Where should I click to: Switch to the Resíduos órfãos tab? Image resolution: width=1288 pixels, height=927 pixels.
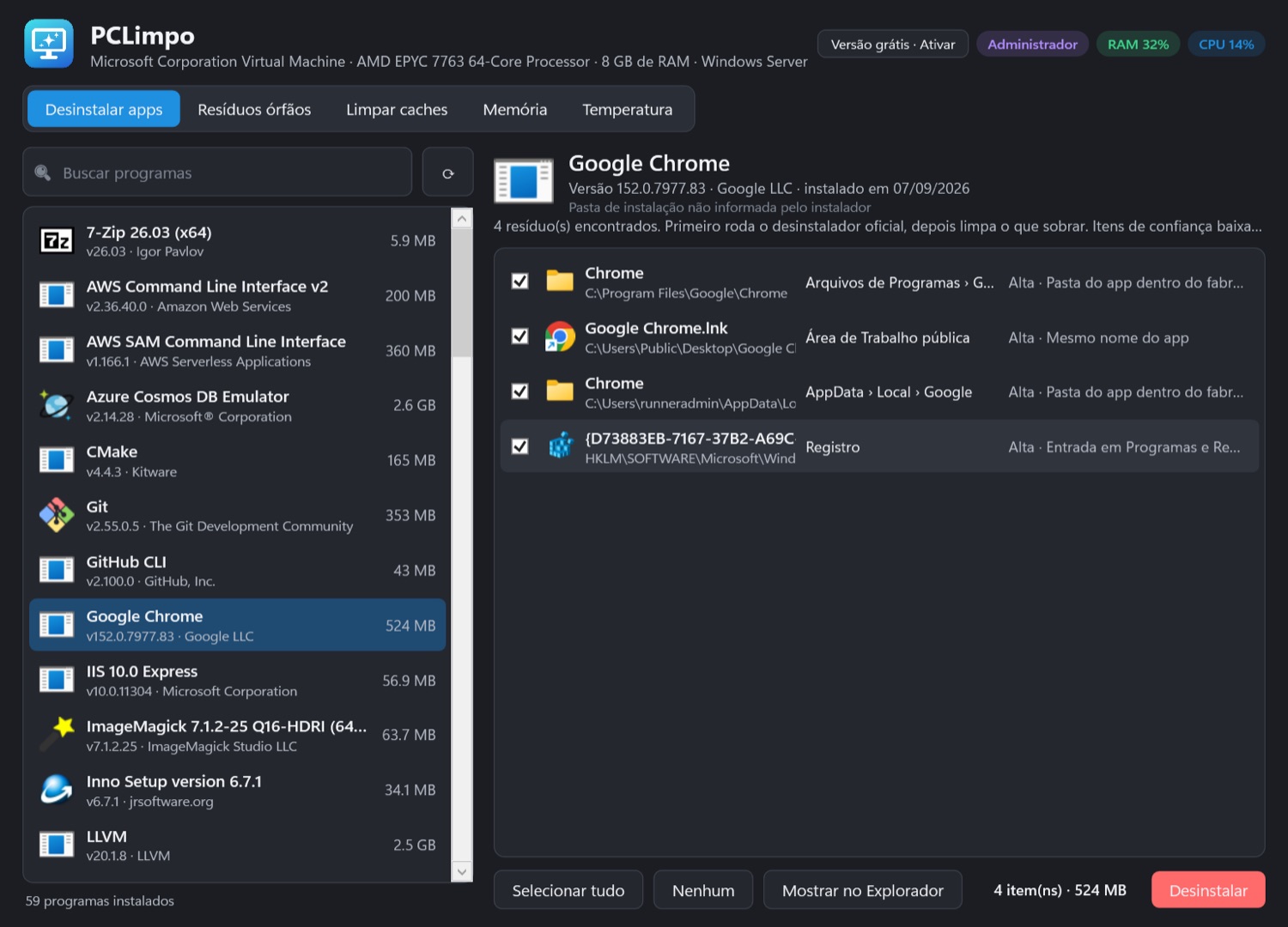(254, 109)
